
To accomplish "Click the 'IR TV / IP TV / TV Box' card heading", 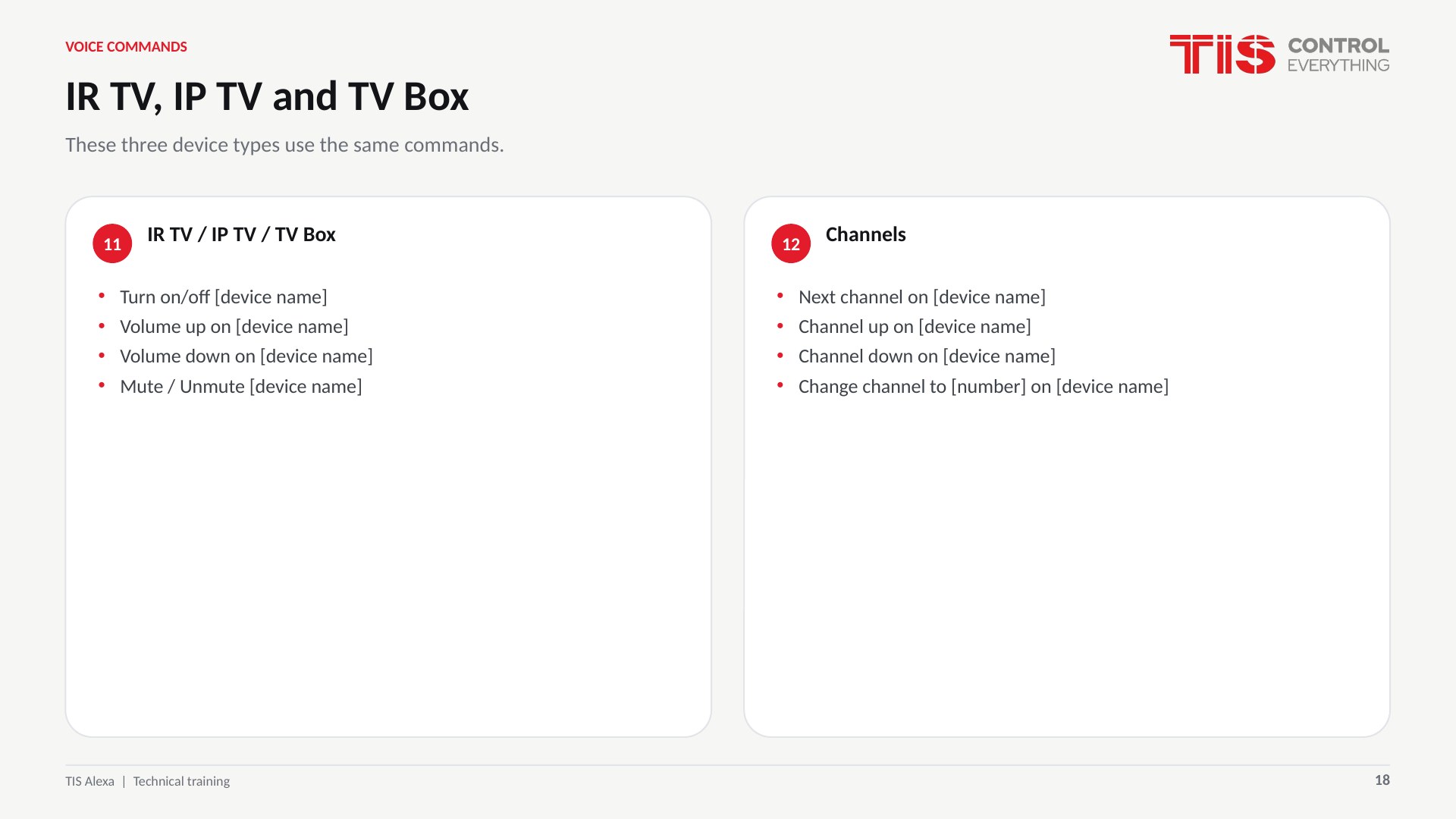I will (241, 234).
